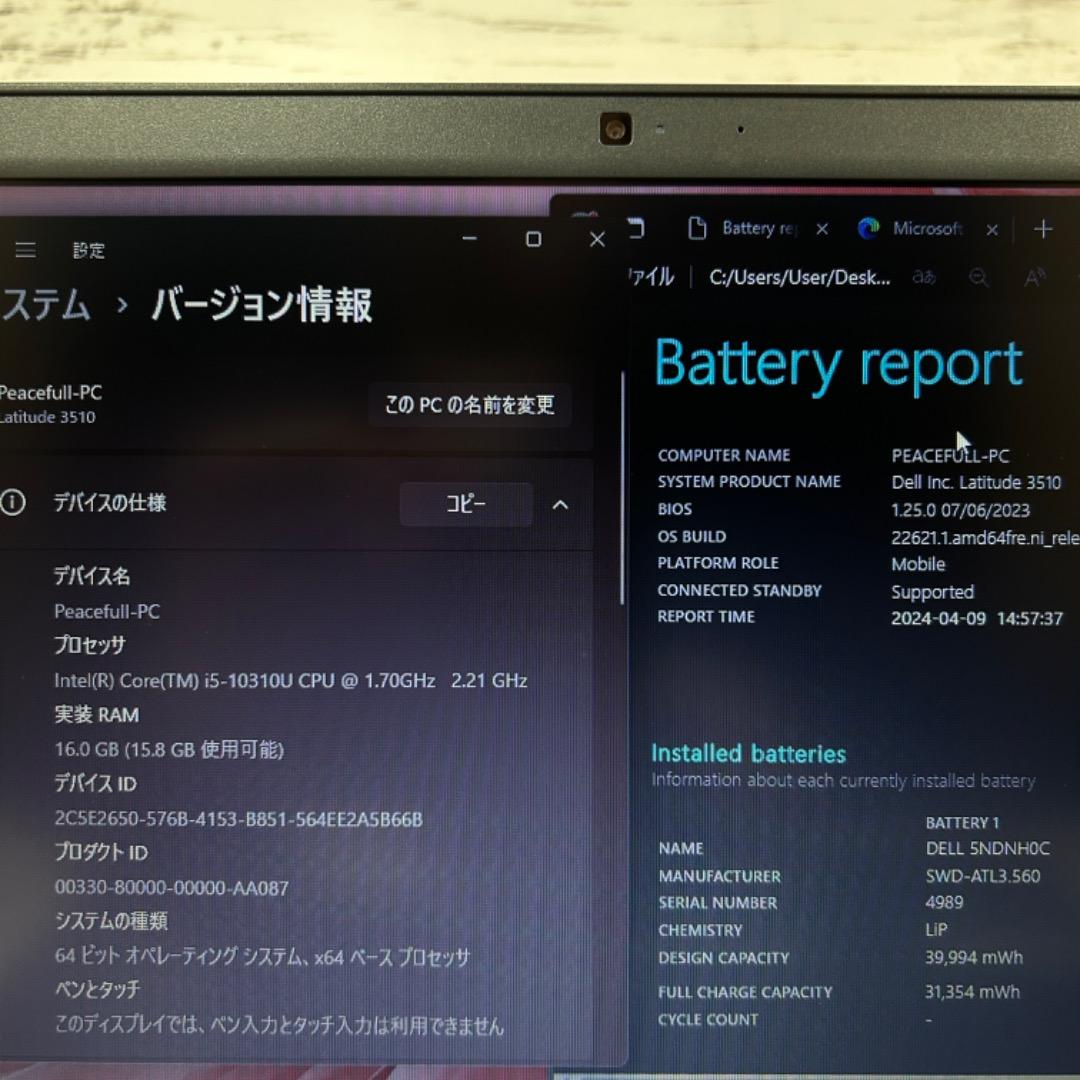The height and width of the screenshot is (1080, 1080).
Task: Click the document icon on the Battery report tab
Action: (x=697, y=228)
